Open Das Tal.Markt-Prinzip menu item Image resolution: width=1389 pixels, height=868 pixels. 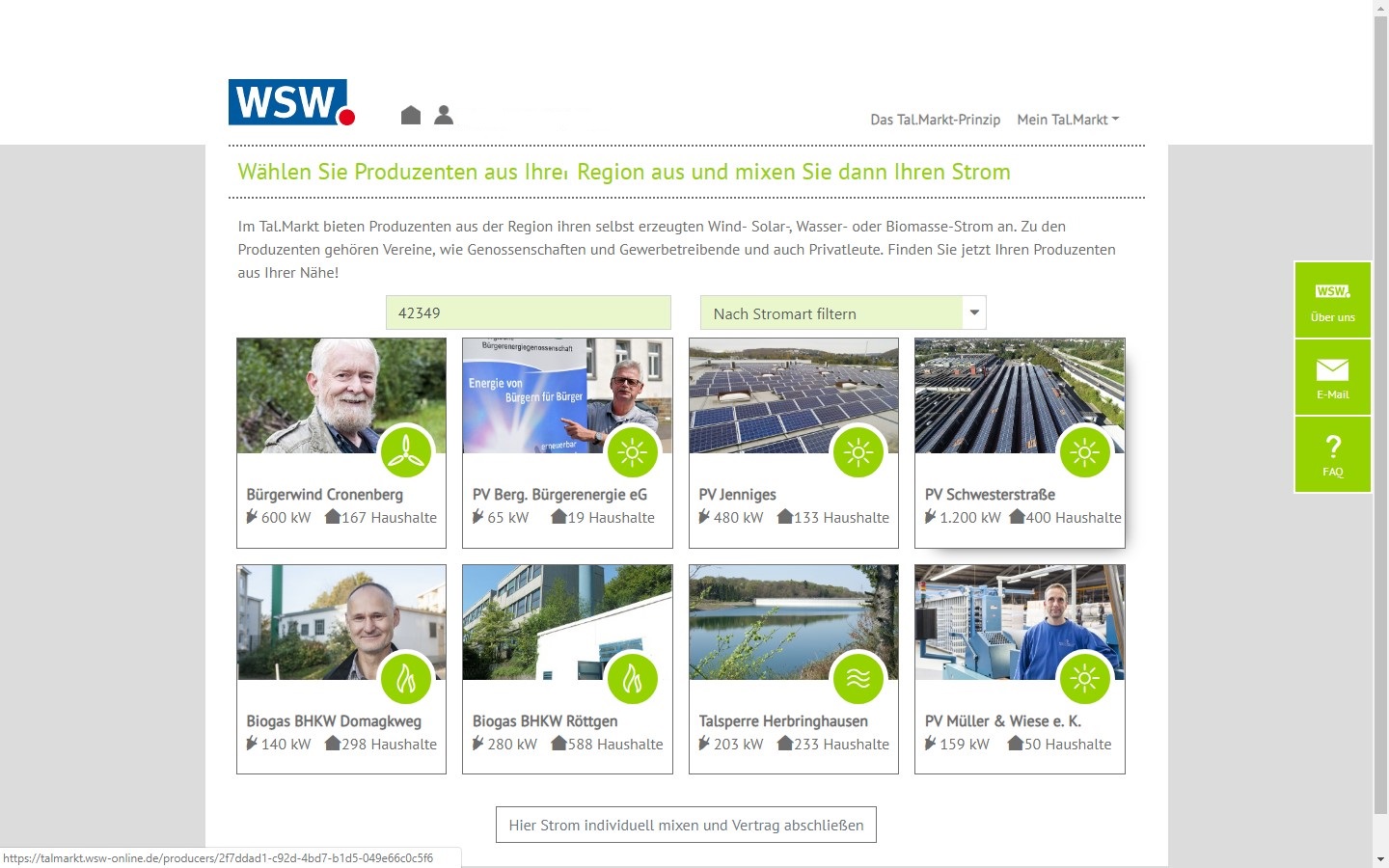tap(935, 120)
